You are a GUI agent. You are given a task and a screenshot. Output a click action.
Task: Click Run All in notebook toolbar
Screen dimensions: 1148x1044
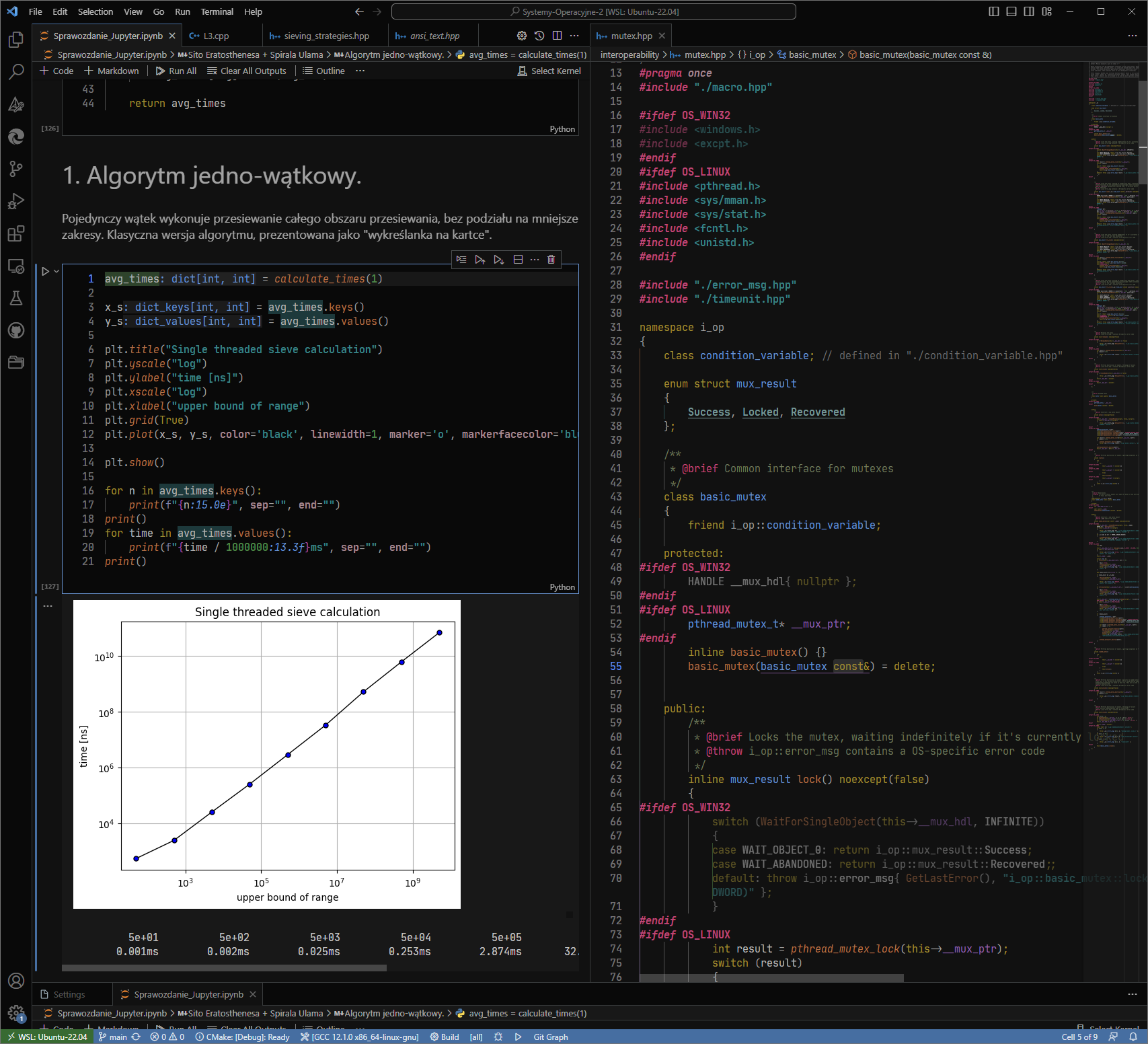(176, 71)
